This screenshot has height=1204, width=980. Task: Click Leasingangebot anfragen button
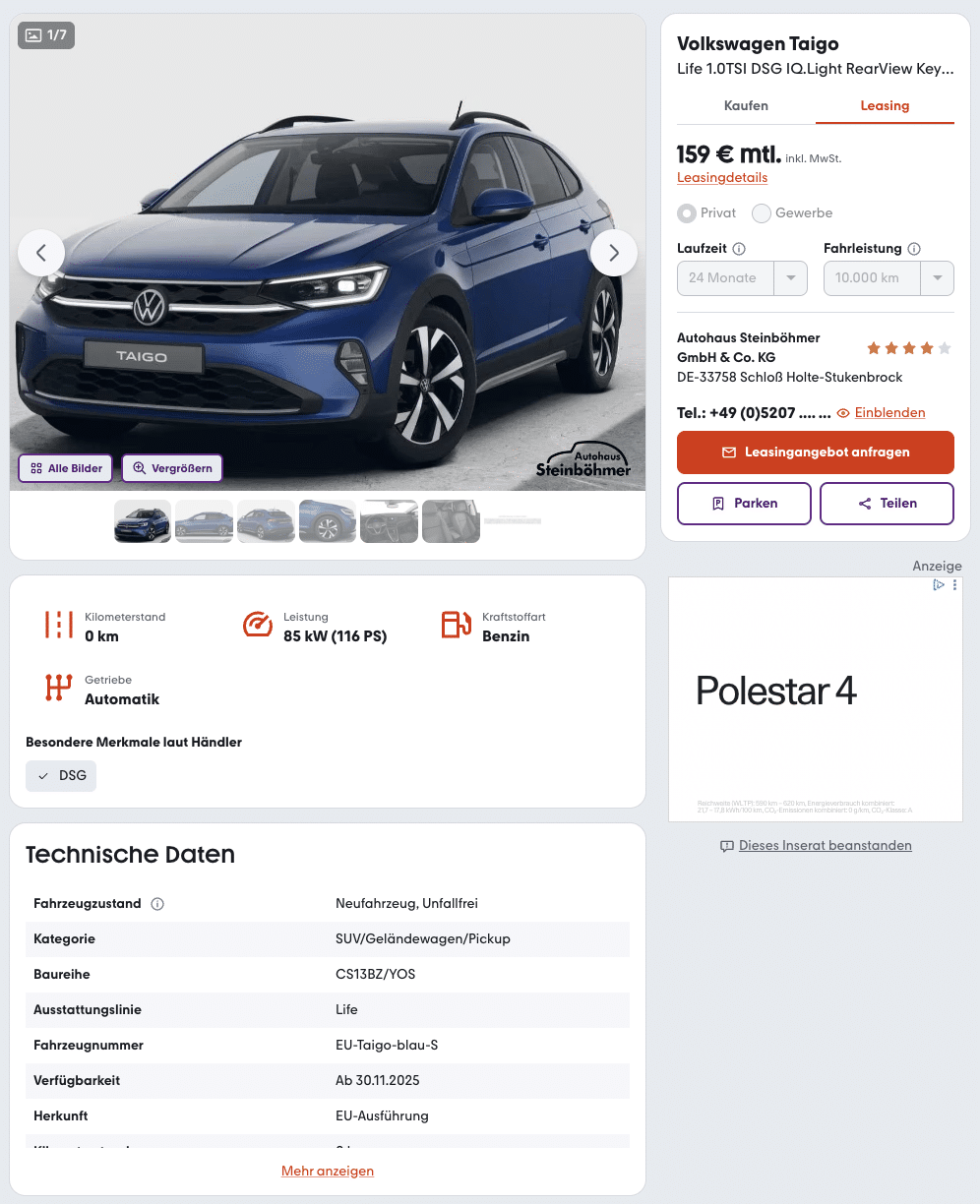coord(816,452)
